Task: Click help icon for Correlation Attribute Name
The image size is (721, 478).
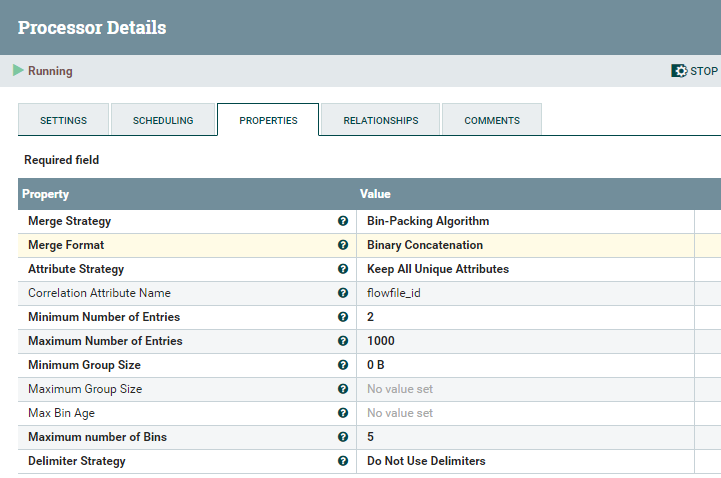Action: (x=343, y=293)
